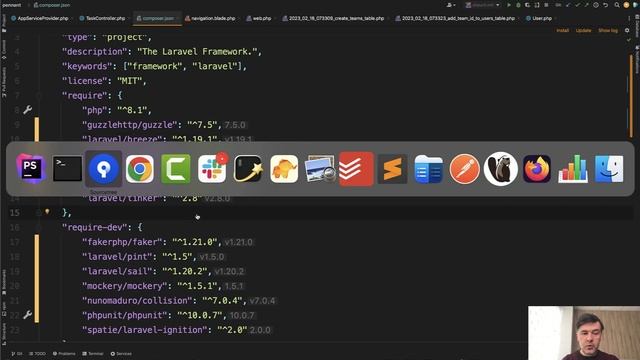Select the composer.json editor tab

click(157, 18)
